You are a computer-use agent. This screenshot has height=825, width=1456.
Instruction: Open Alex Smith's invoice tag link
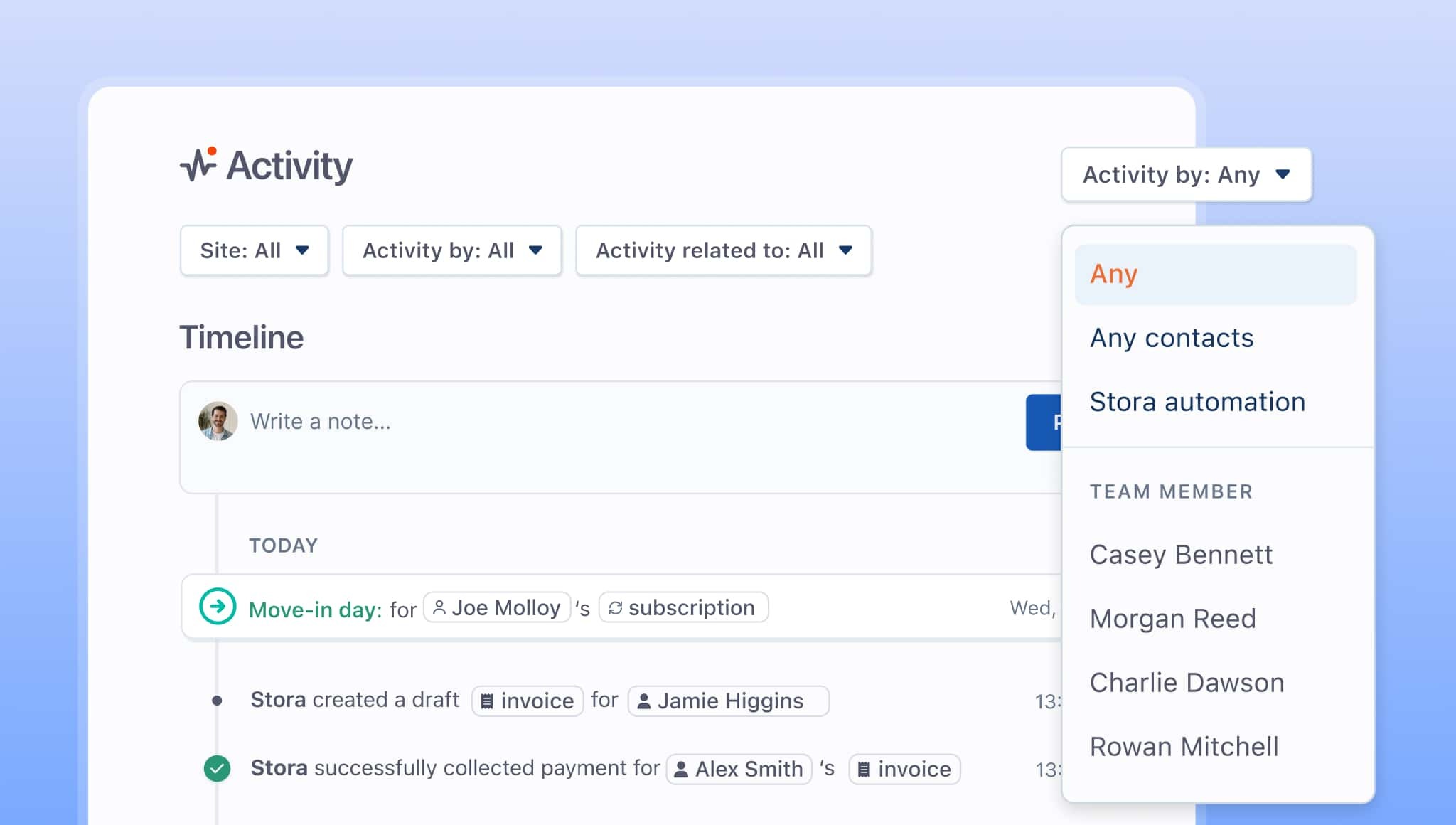pos(904,769)
